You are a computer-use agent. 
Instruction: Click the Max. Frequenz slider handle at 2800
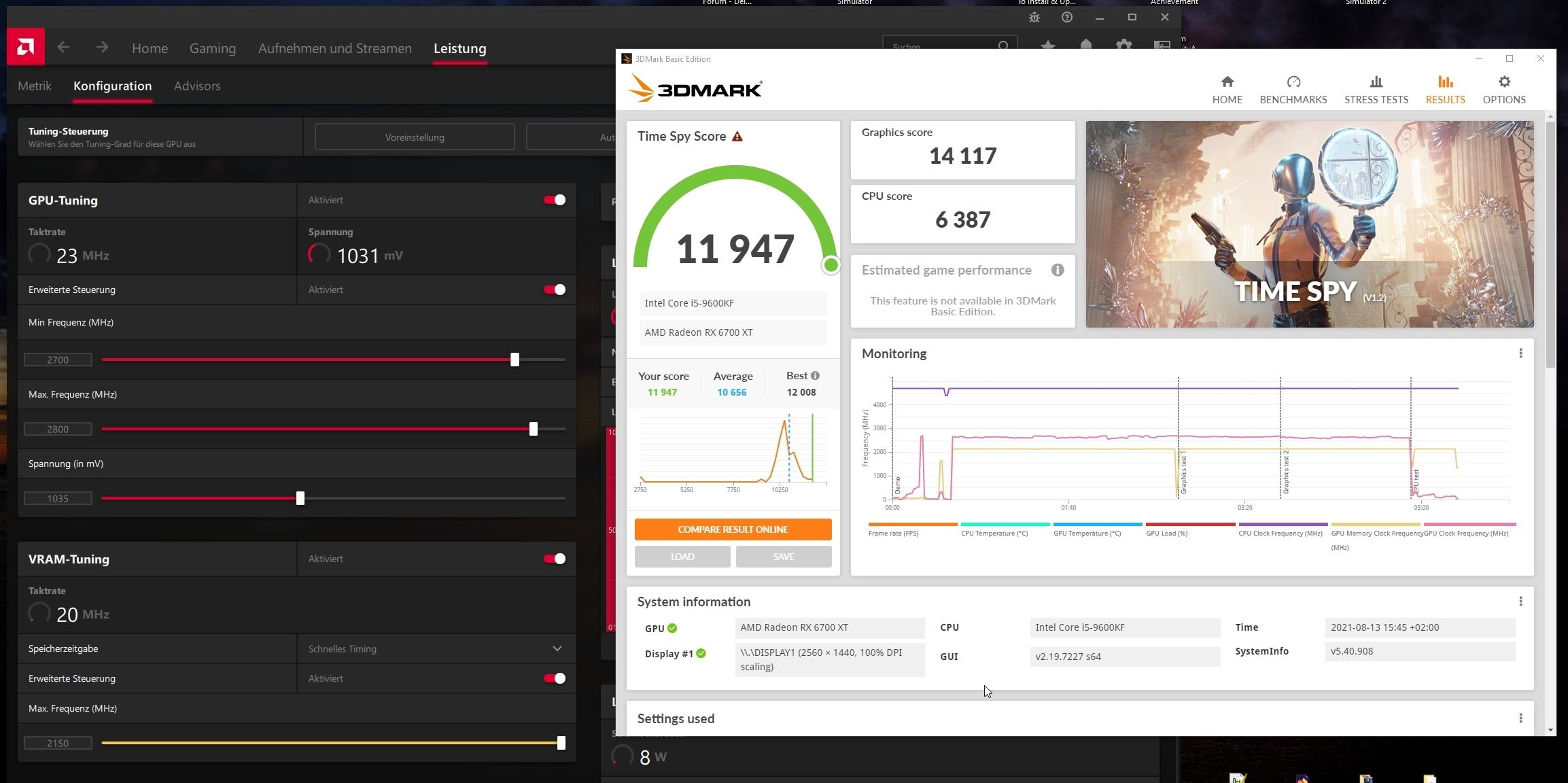tap(534, 429)
